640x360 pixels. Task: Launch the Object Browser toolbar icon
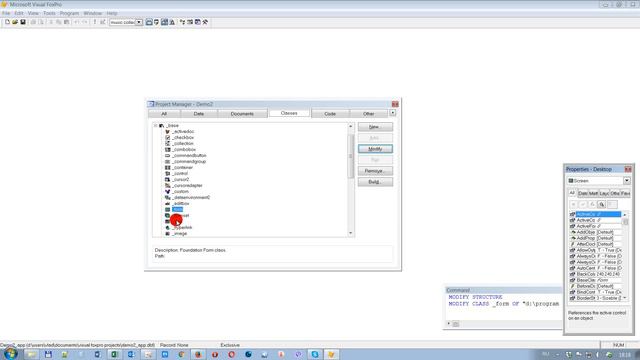pos(190,22)
